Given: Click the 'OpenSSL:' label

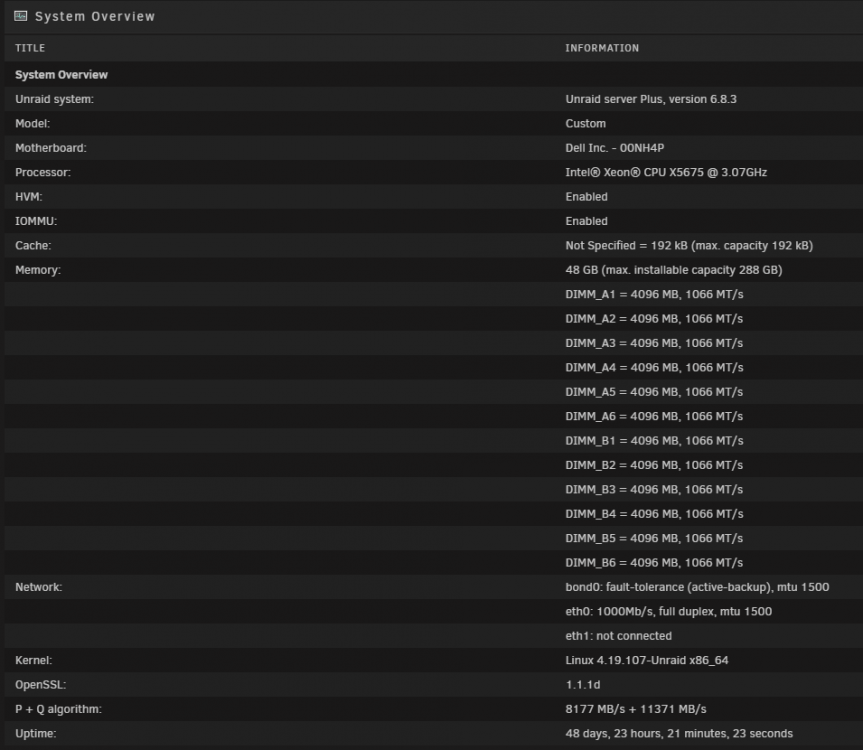Looking at the screenshot, I should [x=40, y=685].
